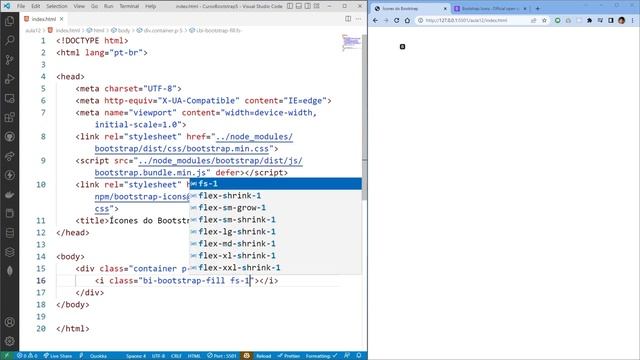The height and width of the screenshot is (360, 640).
Task: Open notifications bell in status bar
Action: click(359, 356)
